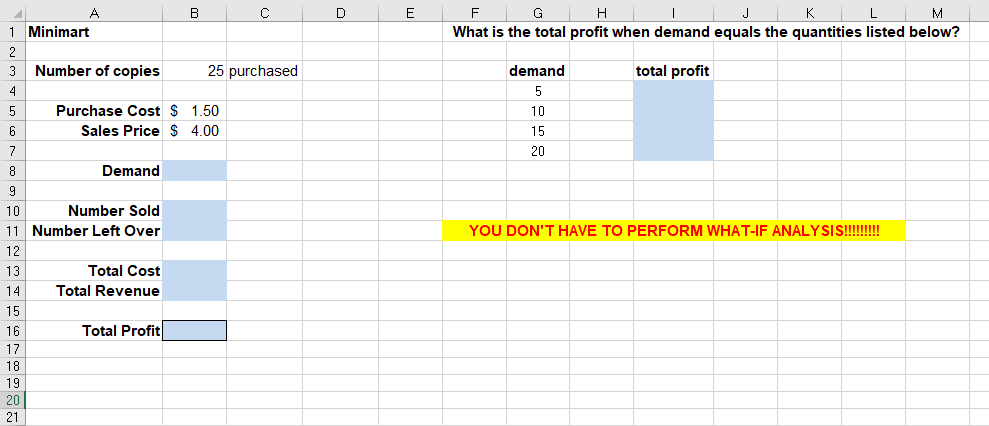Select the Number Left Over label
Screen dimensions: 989x426
pyautogui.click(x=96, y=231)
